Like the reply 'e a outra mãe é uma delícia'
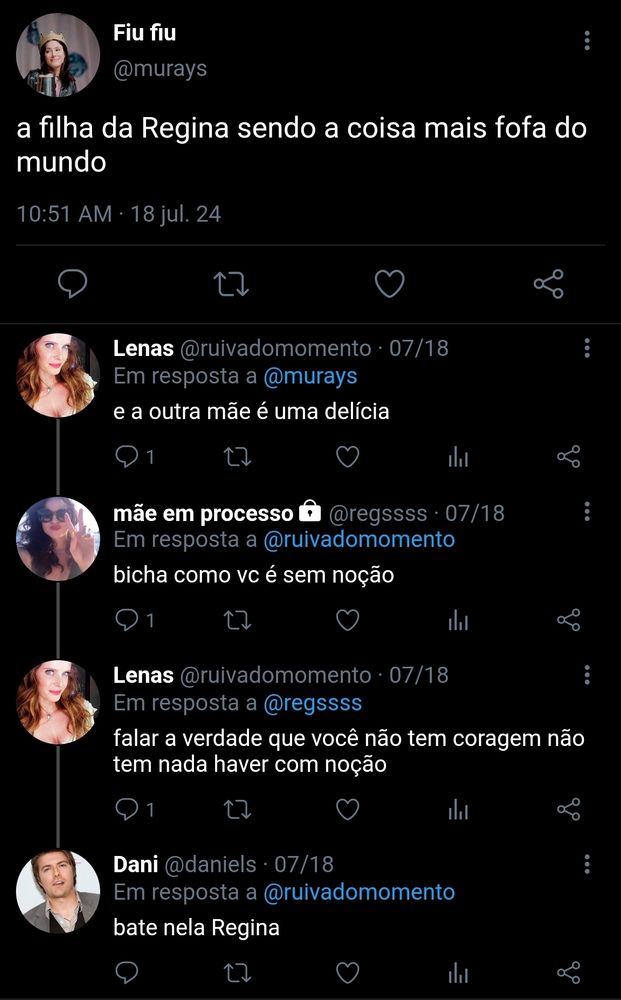621x1000 pixels. [347, 457]
